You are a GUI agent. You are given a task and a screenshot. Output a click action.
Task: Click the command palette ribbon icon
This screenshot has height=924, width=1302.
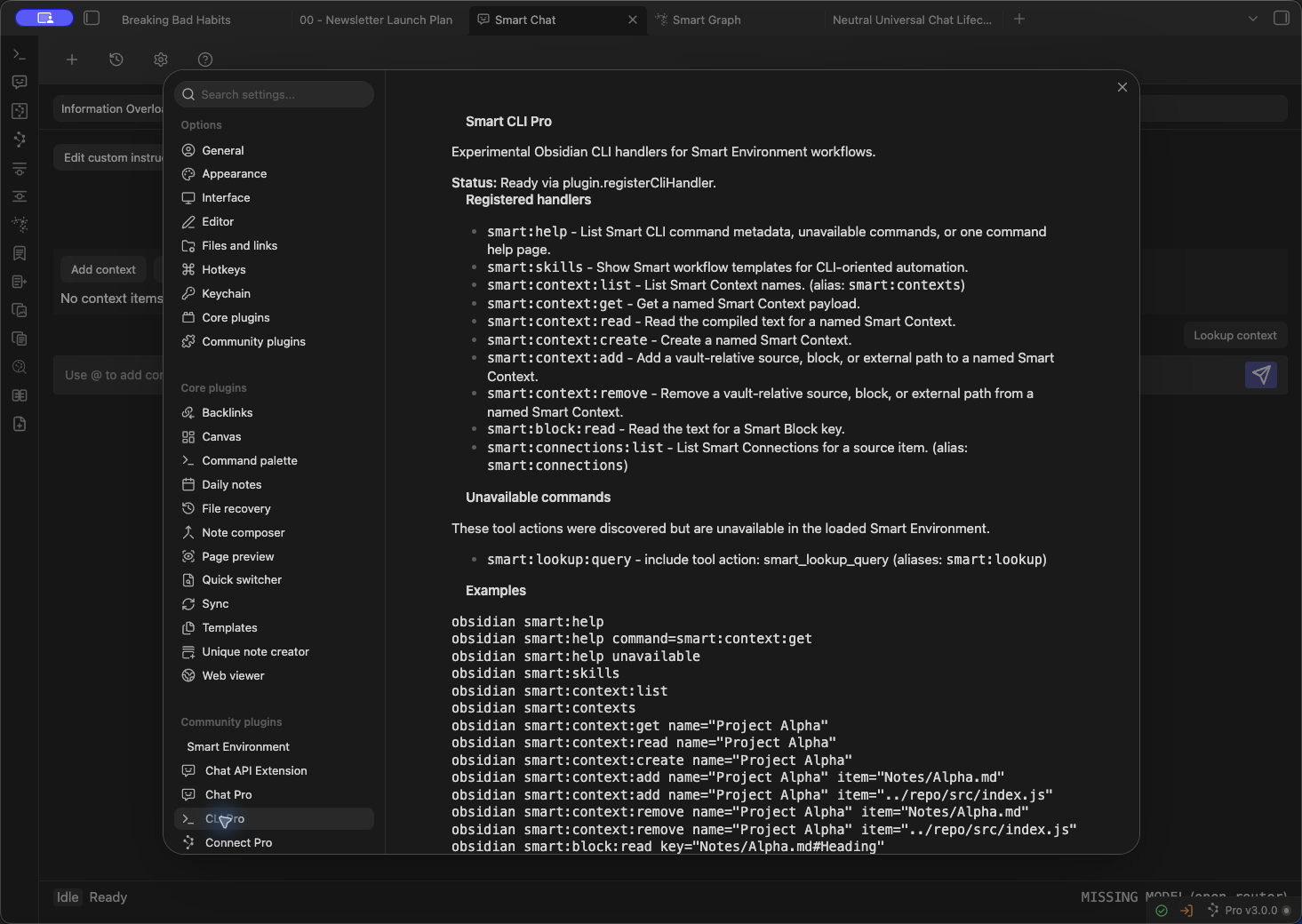click(20, 54)
